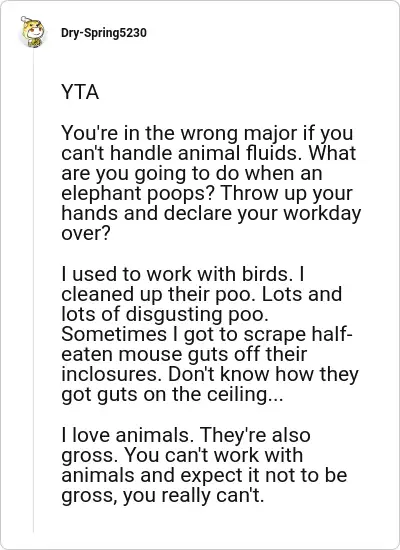Click the line "You're in the wrong major if you"
Screen dimensions: 400x550
tap(207, 134)
